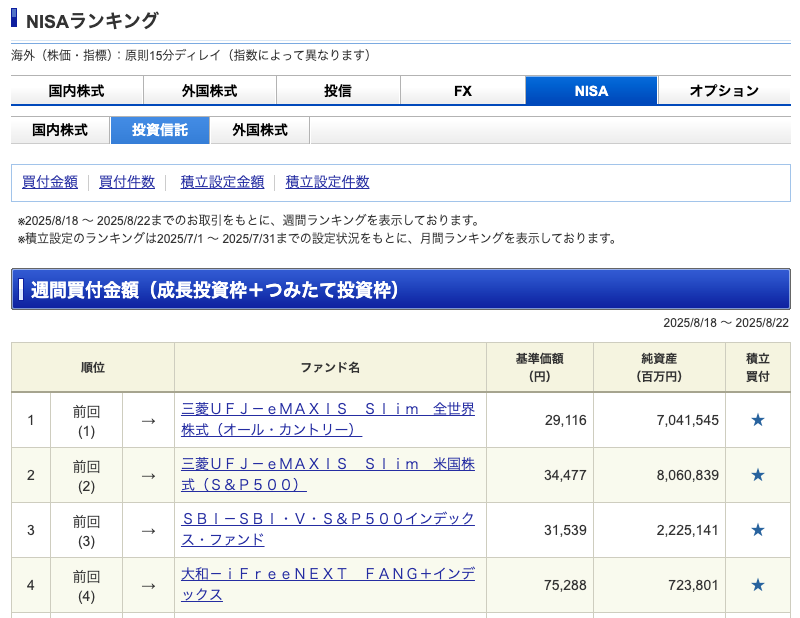Open the 積立設定件数 ranking link
800x618 pixels.
click(x=328, y=182)
